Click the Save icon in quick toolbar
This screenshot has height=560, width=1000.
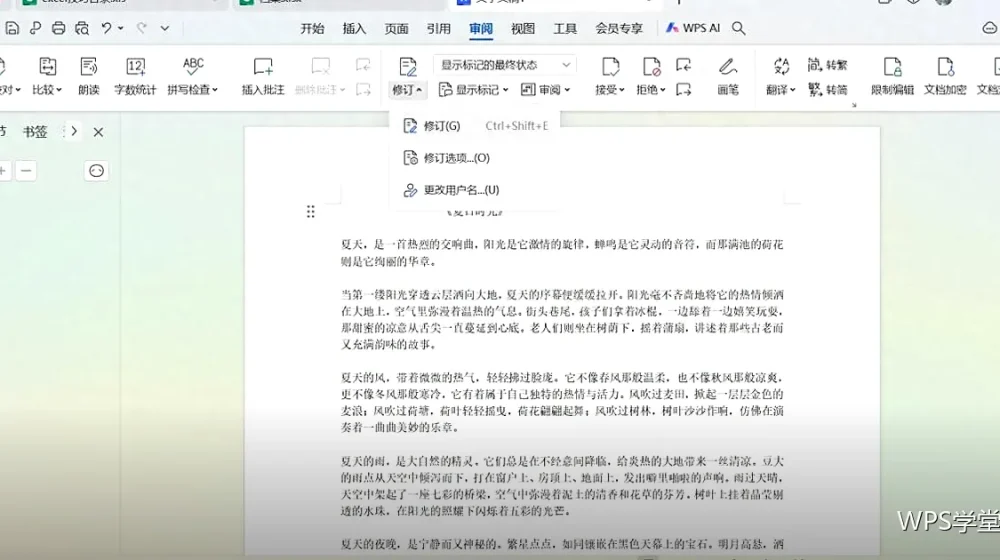click(x=12, y=28)
